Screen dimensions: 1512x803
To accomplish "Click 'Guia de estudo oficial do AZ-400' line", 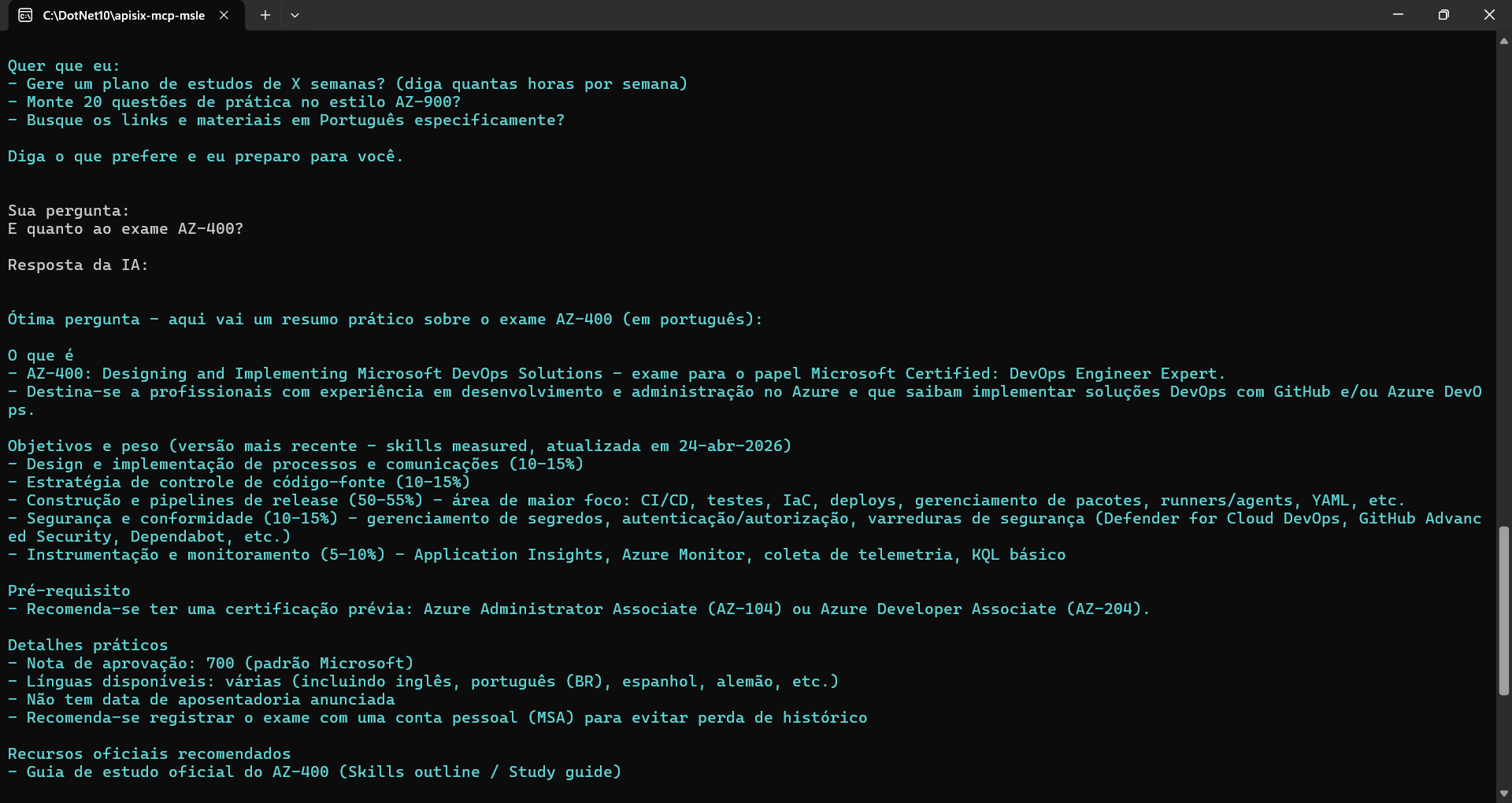I will 314,772.
